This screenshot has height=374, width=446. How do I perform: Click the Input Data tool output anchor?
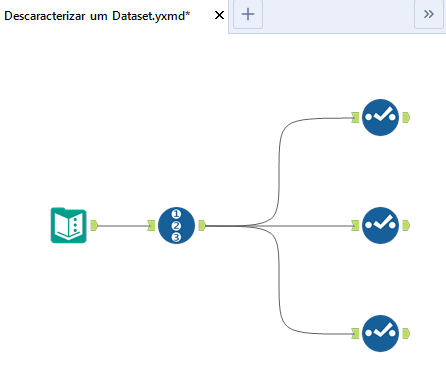(94, 225)
